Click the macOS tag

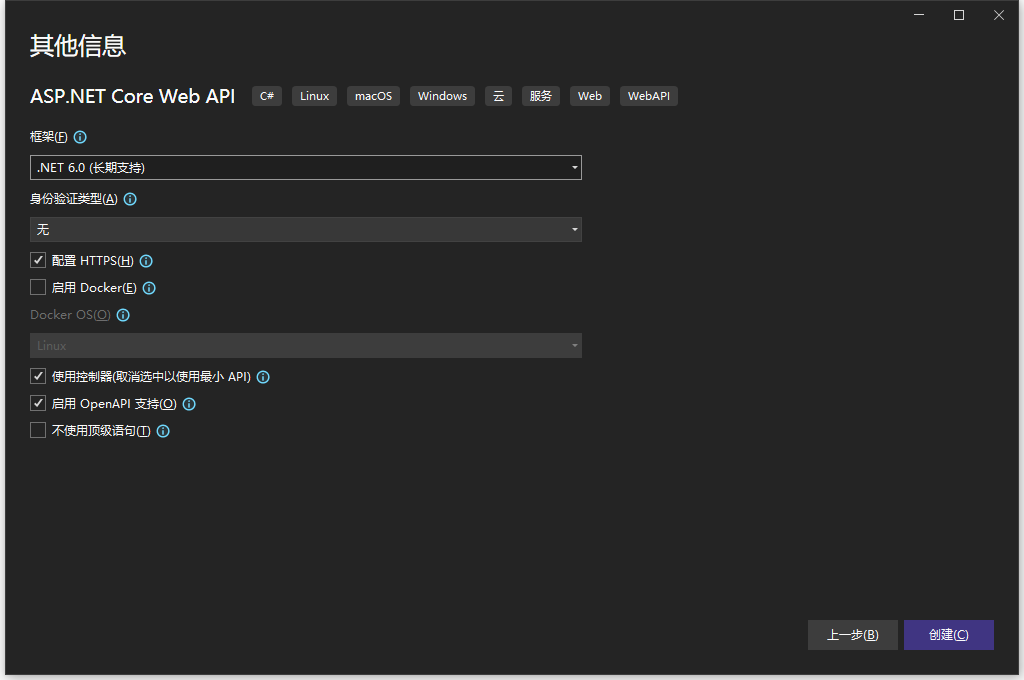point(373,96)
